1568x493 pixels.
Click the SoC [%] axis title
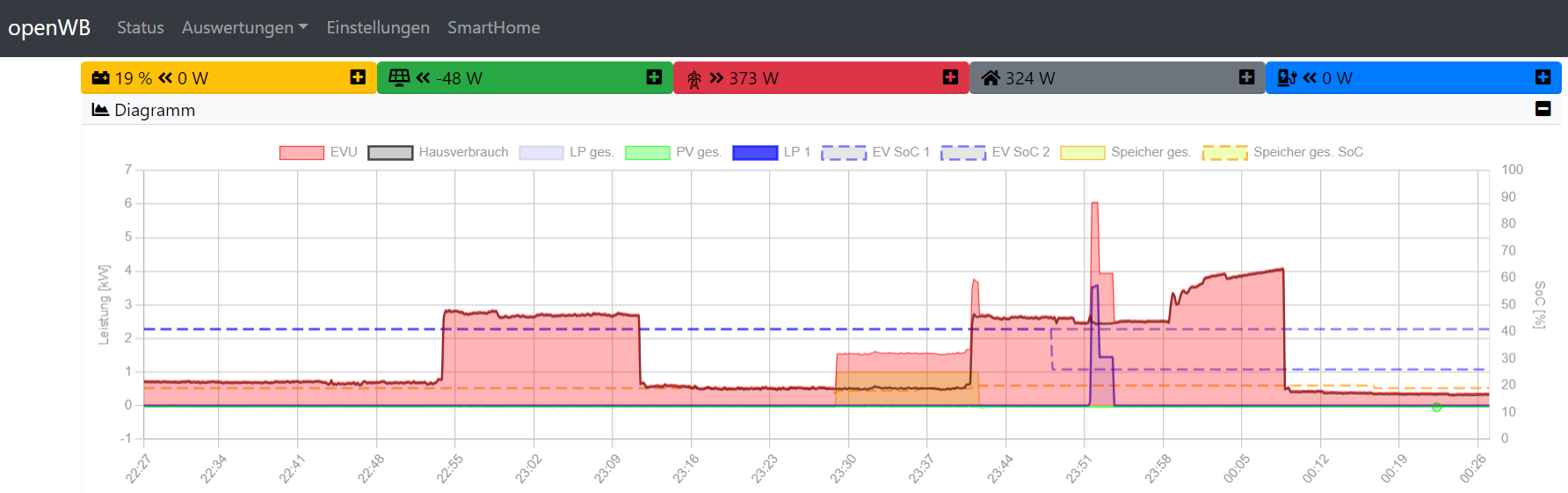coord(1539,304)
